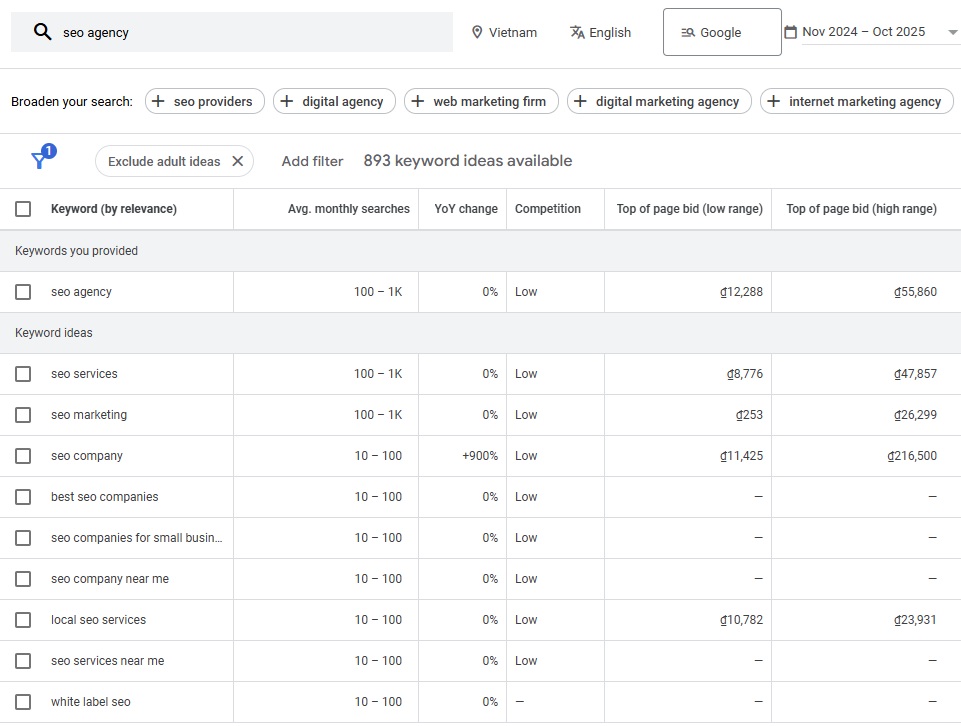Click the Vietnam location pin icon

[477, 32]
